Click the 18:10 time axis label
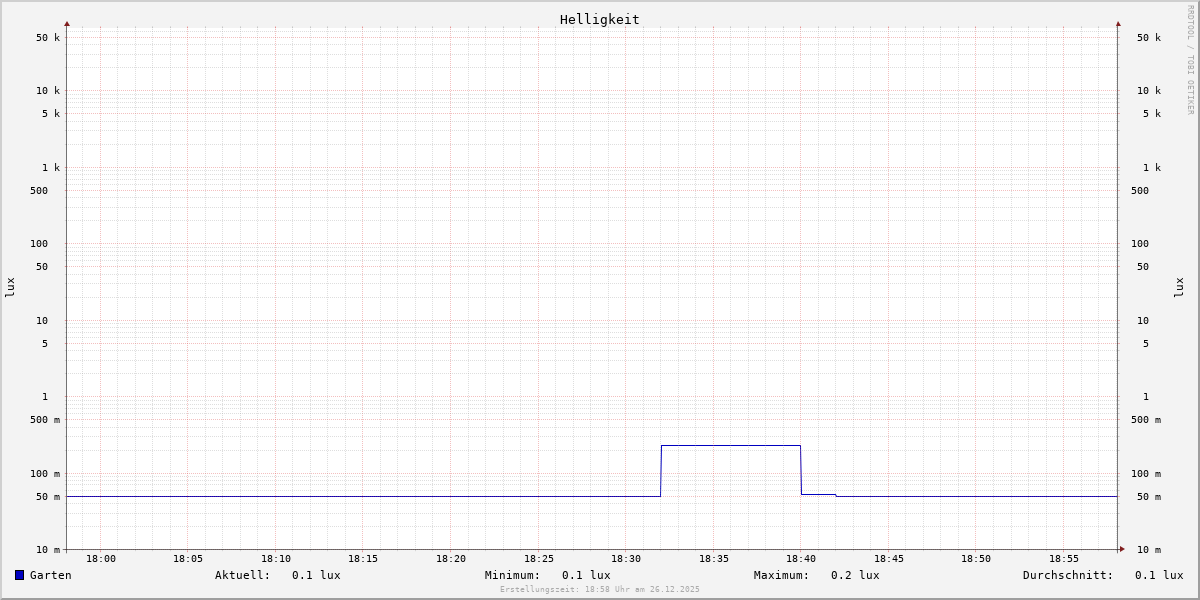Viewport: 1200px width, 600px height. pos(276,559)
